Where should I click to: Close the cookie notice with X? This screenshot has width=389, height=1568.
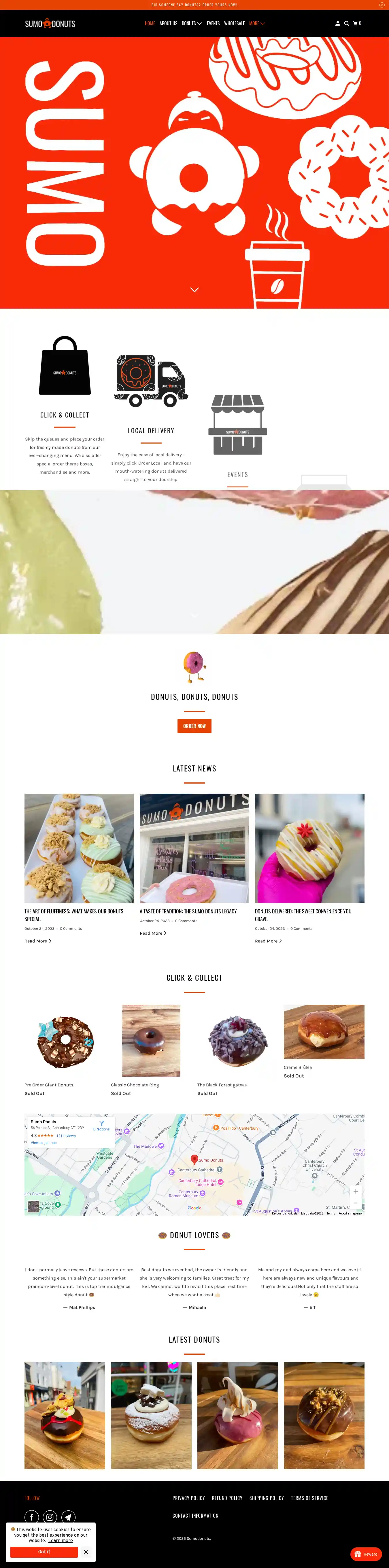(86, 1552)
